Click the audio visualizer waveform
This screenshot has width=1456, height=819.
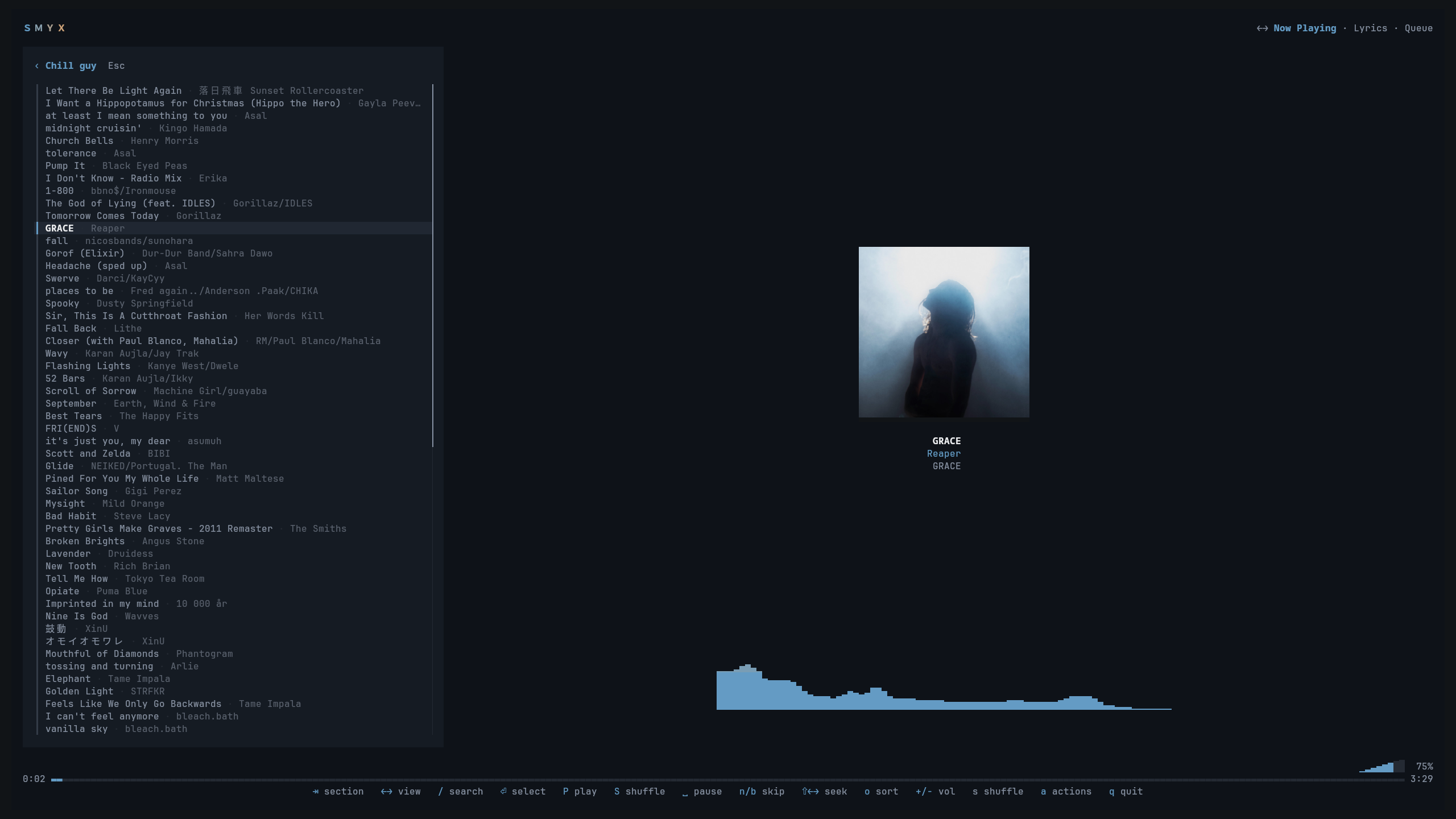pos(944,686)
